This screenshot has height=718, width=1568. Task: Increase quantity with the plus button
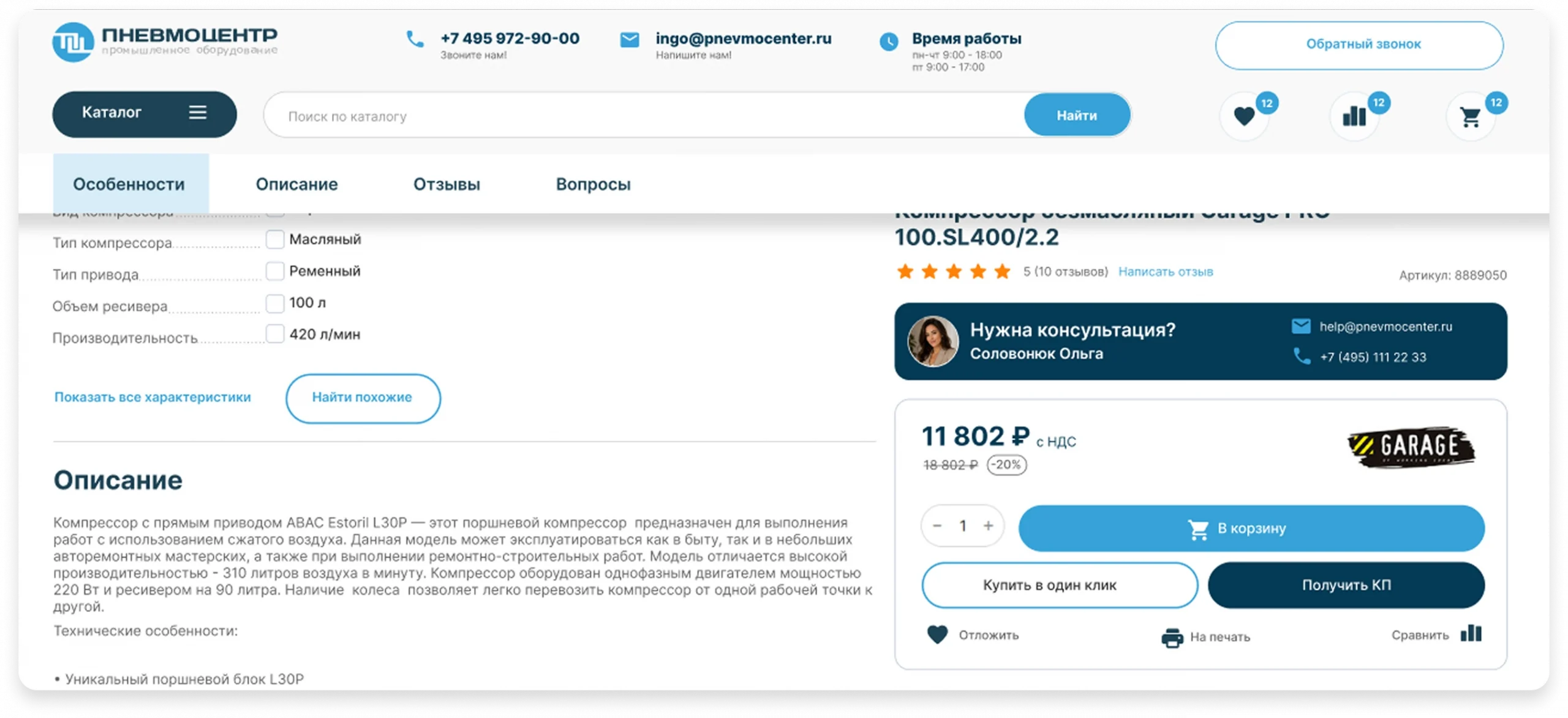click(x=988, y=526)
